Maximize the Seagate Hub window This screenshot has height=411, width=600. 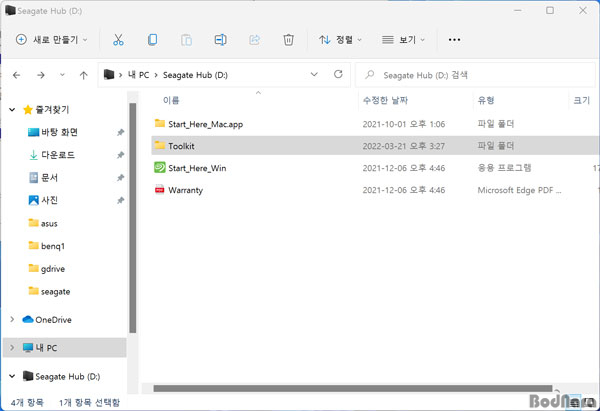point(550,11)
